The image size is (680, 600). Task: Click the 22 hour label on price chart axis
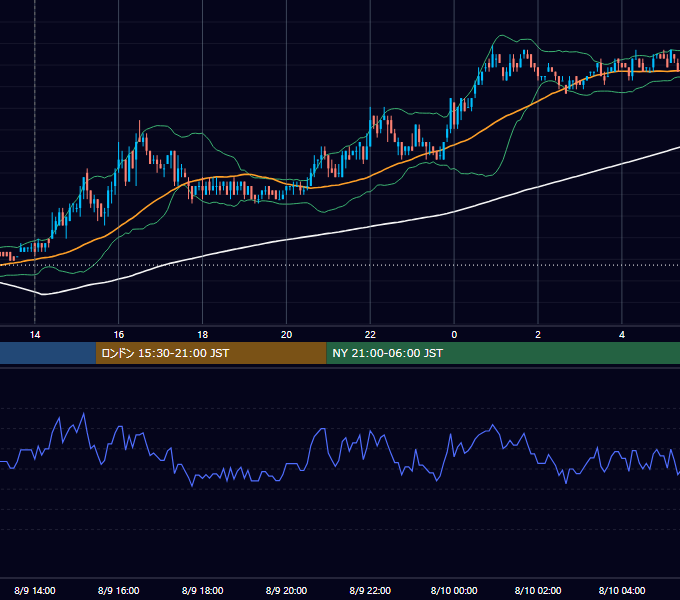pos(370,335)
